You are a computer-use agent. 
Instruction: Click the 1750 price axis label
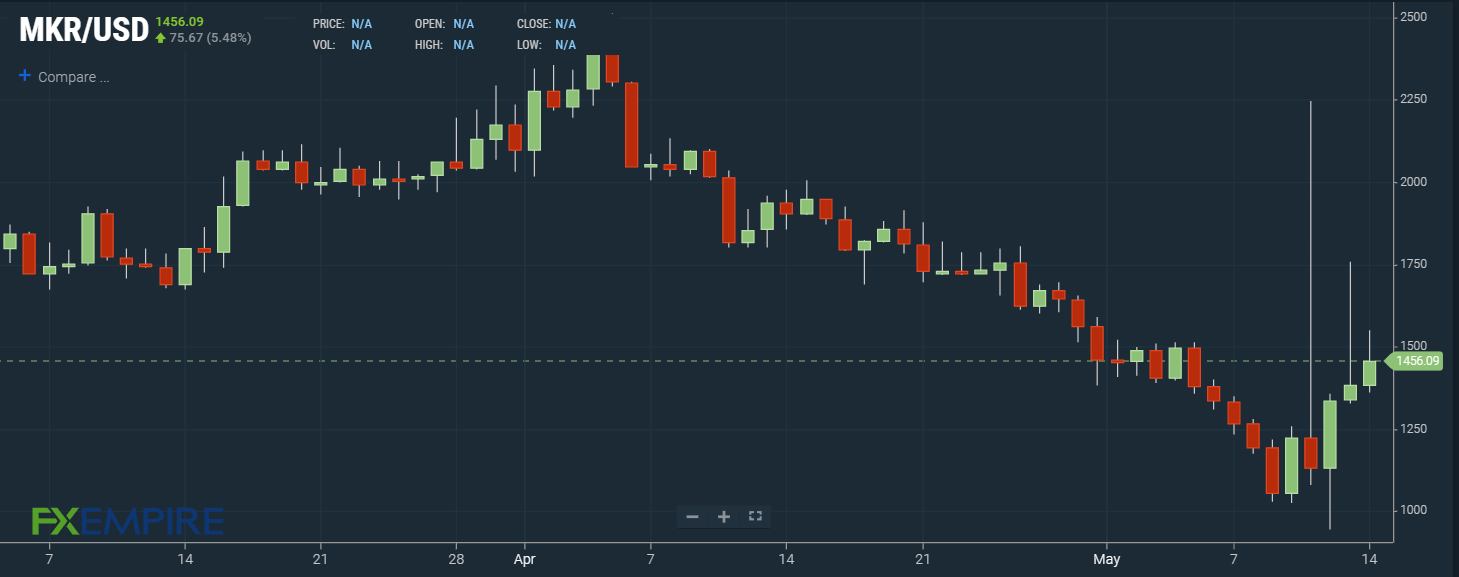(x=1413, y=264)
